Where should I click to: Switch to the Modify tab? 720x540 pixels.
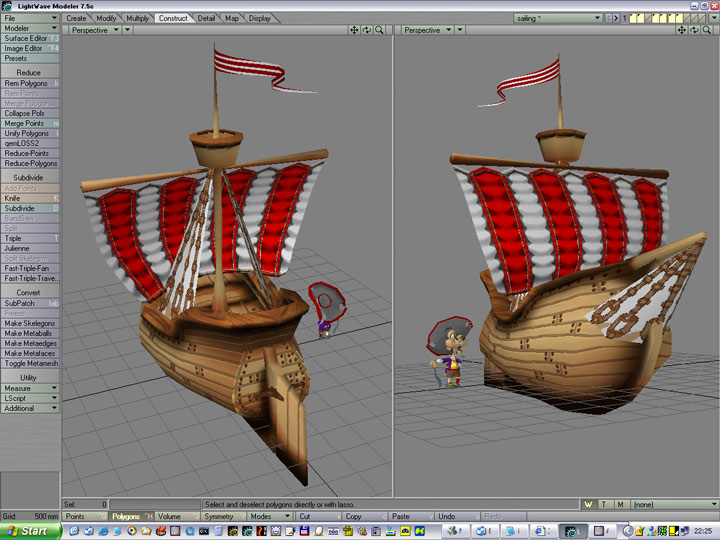[106, 18]
